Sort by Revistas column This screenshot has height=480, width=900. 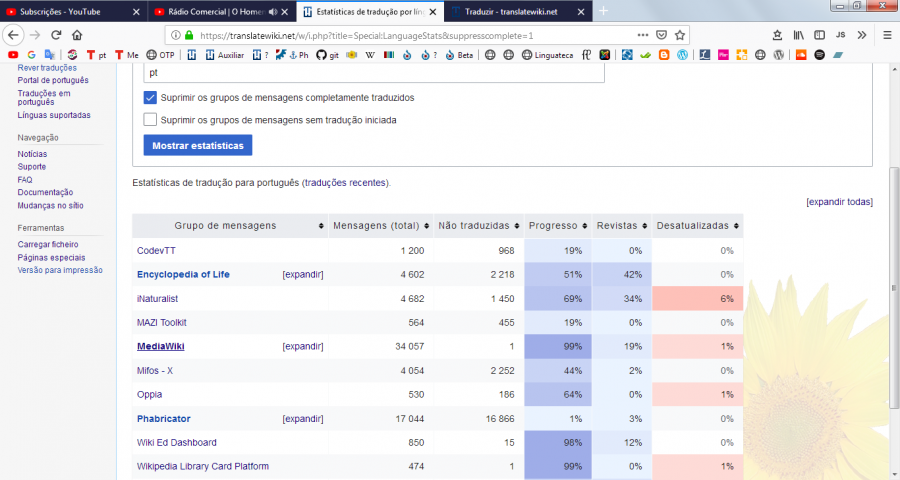622,226
